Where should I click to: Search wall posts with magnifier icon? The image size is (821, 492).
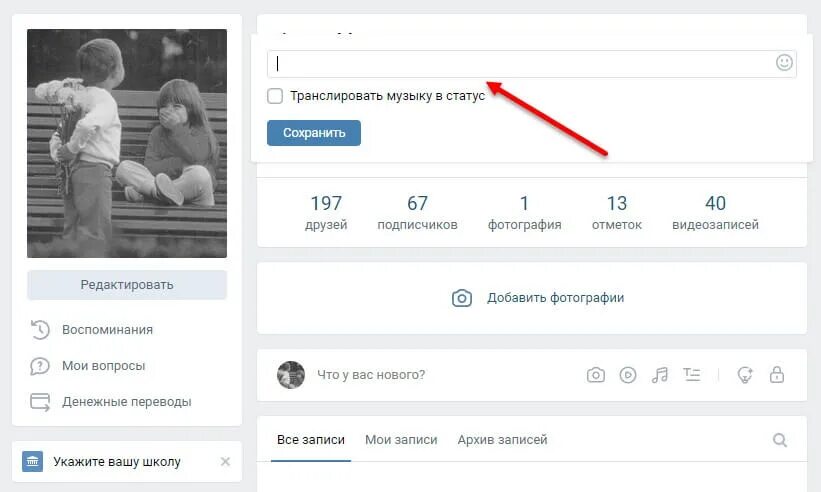point(780,440)
